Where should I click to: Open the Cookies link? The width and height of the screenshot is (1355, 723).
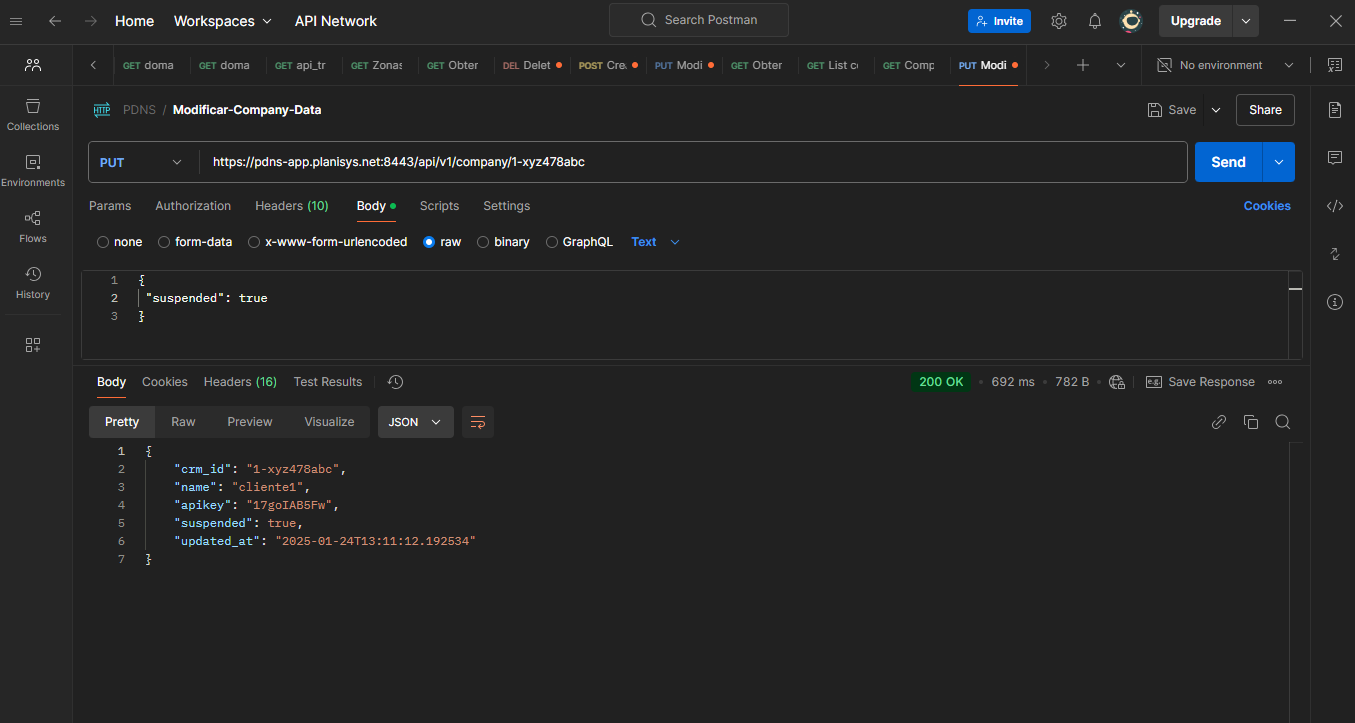click(1267, 206)
